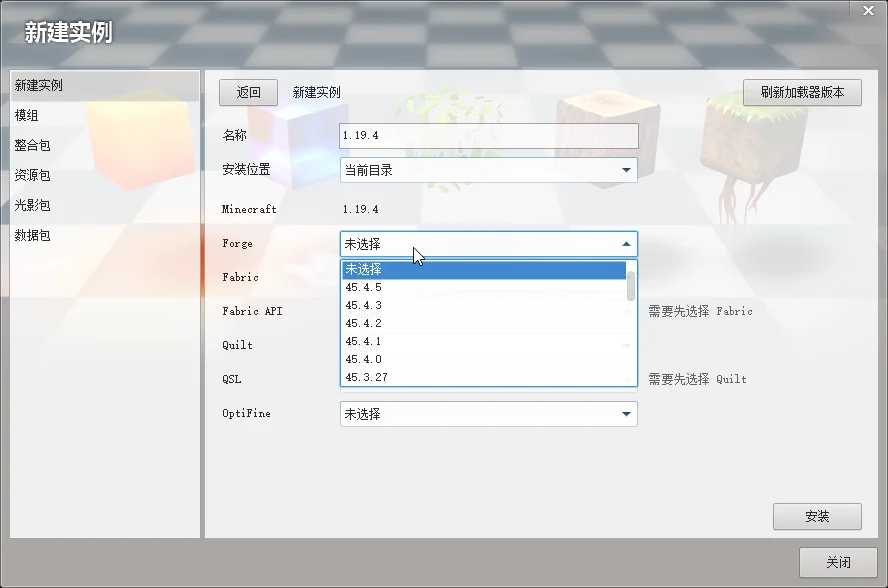Image resolution: width=888 pixels, height=588 pixels.
Task: Click the QSL label
Action: point(232,379)
